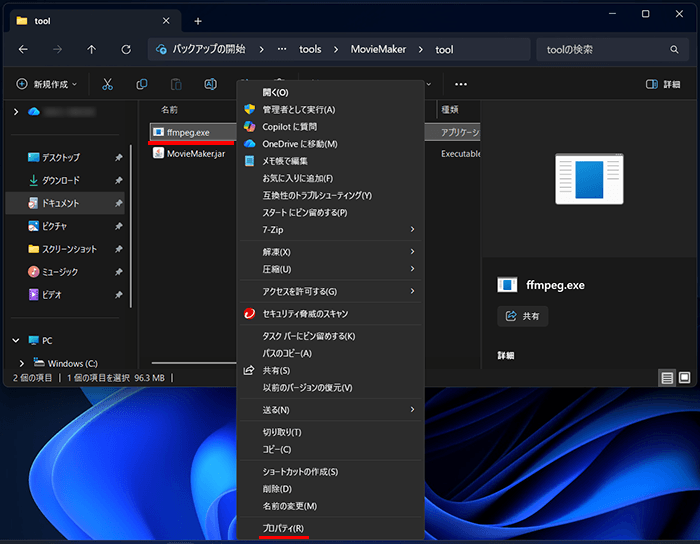Choose 削除(D) in context menu
The image size is (700, 544).
click(x=331, y=489)
